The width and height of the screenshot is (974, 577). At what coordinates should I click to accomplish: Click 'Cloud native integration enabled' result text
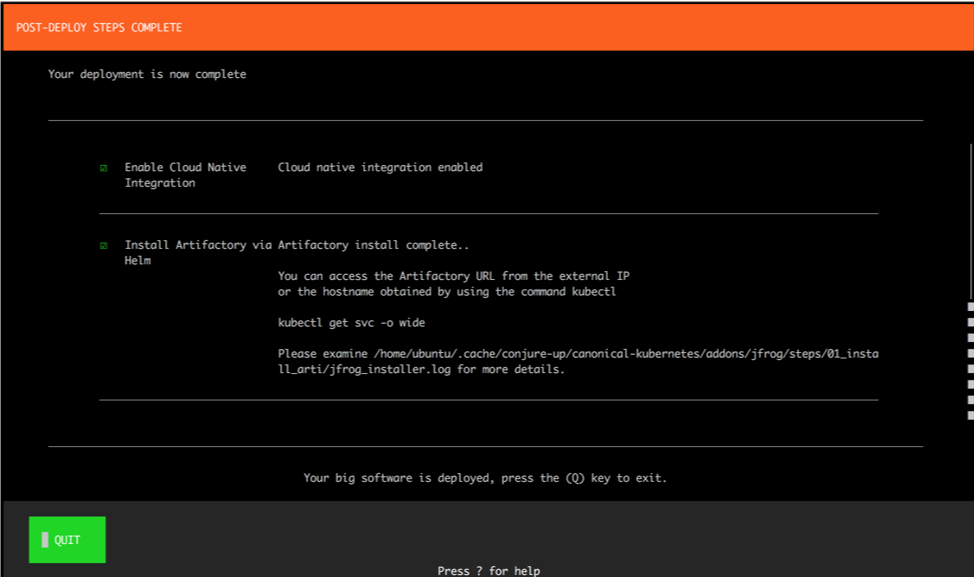(x=380, y=167)
